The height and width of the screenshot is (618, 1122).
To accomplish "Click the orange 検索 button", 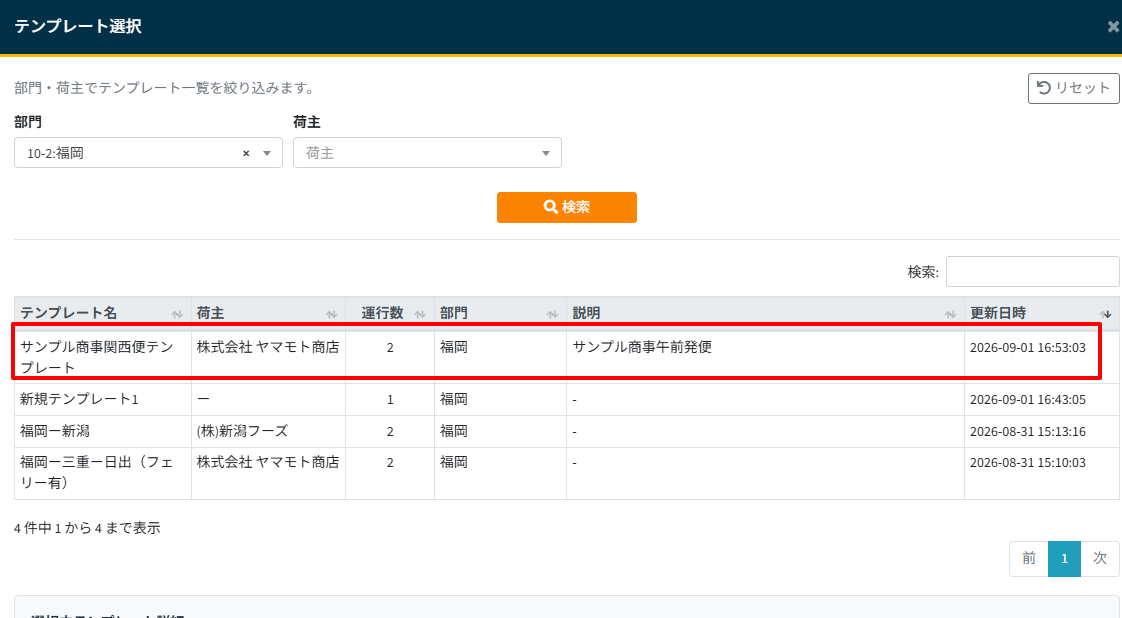I will tap(567, 207).
